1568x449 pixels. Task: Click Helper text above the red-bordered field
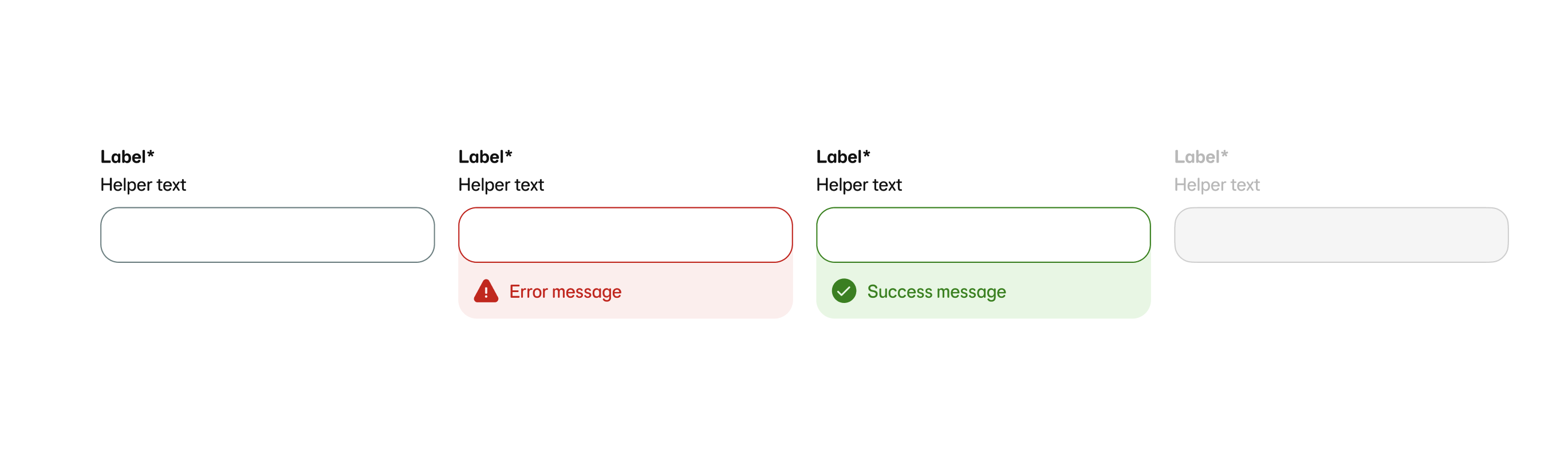[501, 185]
